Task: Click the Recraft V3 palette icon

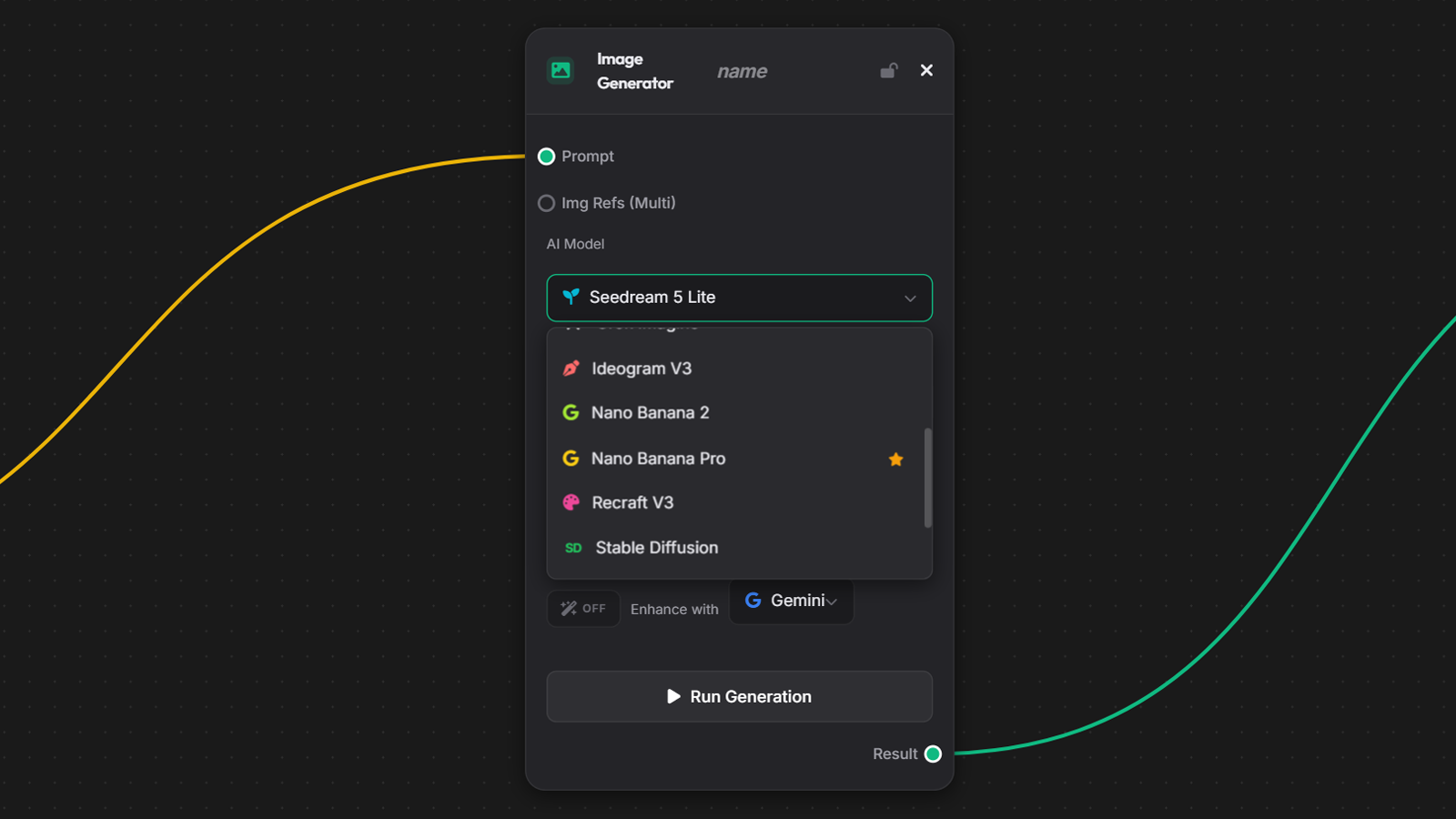Action: click(571, 502)
